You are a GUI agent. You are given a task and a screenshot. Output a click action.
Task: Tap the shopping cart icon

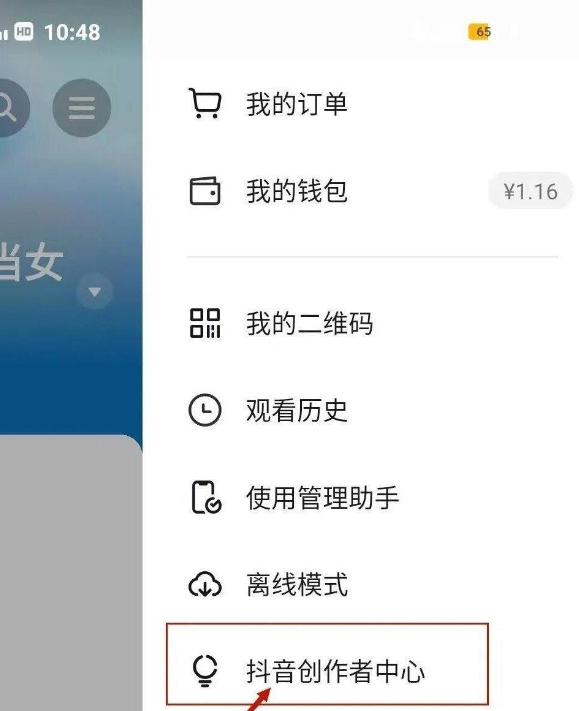point(205,103)
